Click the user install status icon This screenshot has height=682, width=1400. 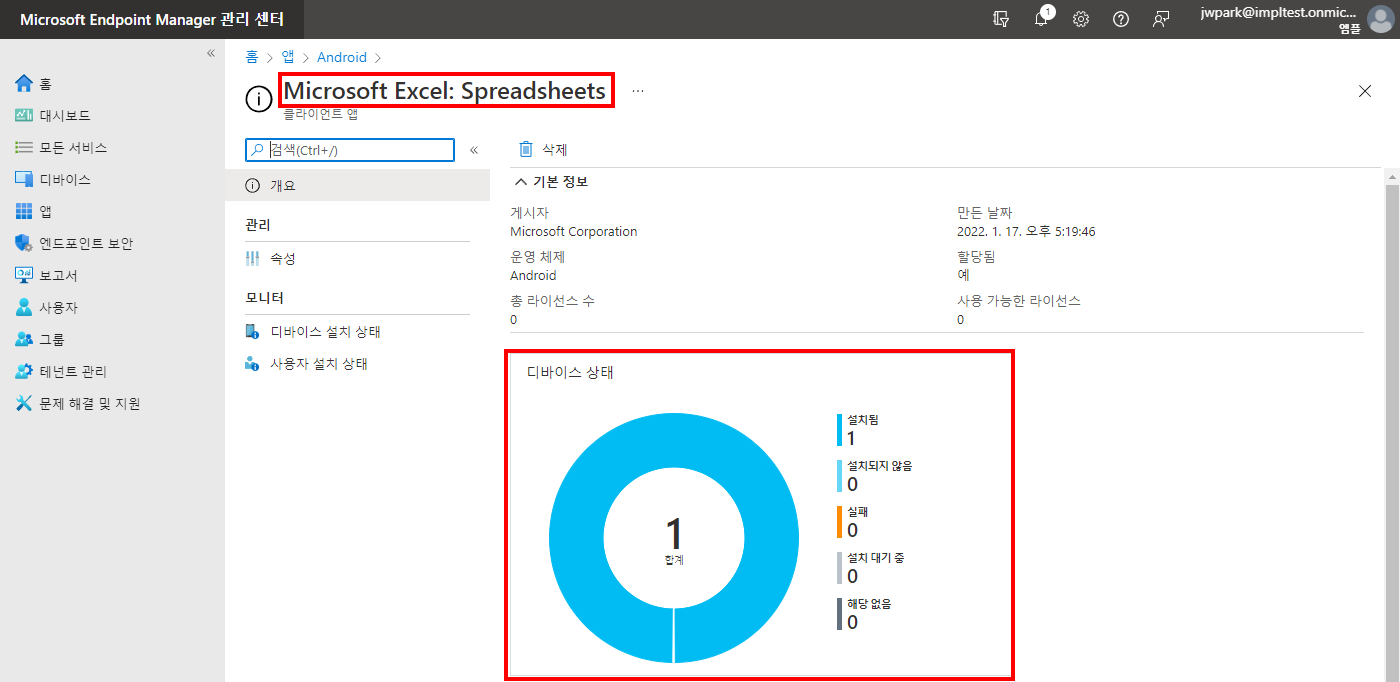(x=252, y=363)
